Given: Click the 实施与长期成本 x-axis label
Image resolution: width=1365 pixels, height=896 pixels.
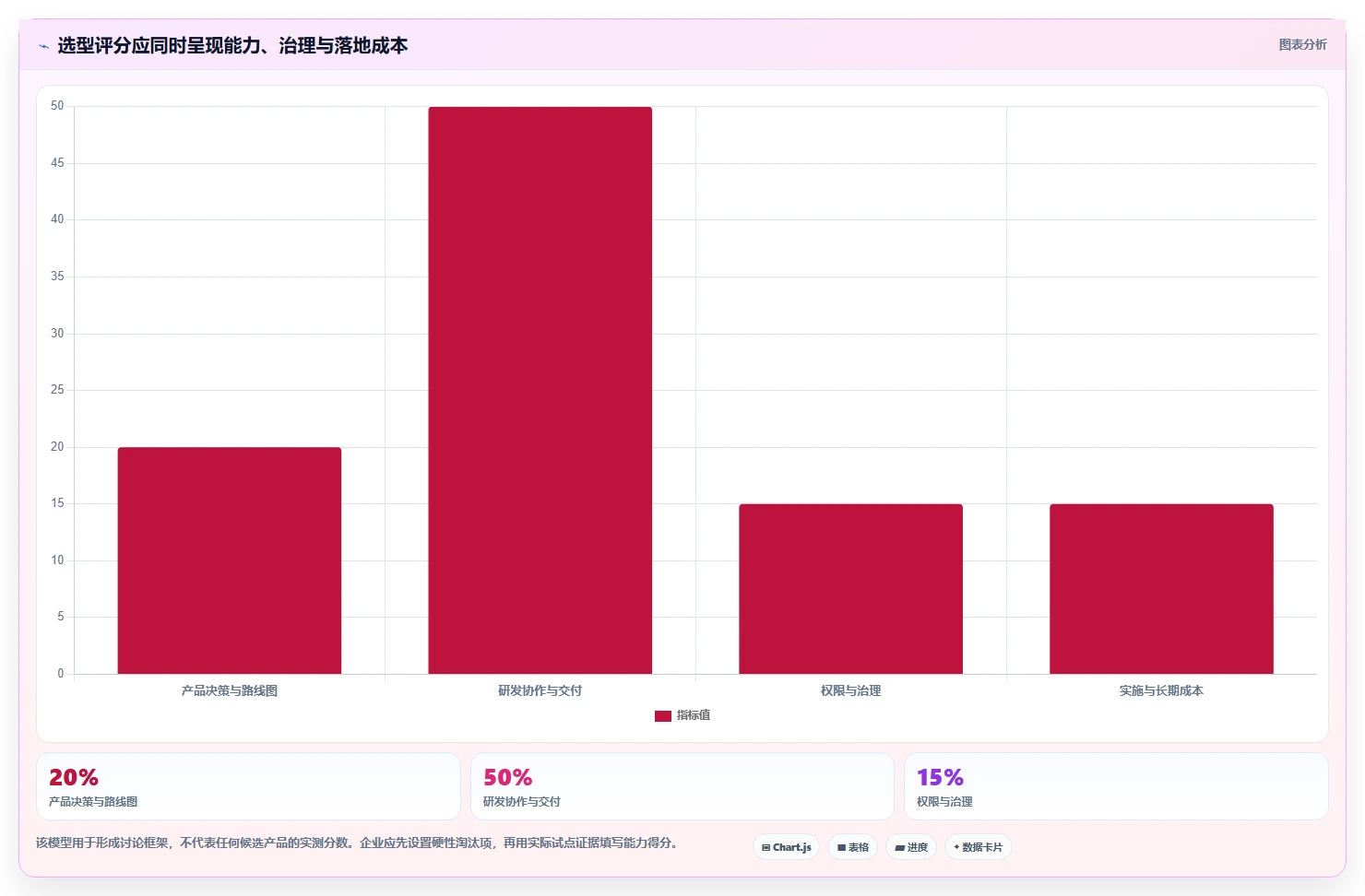Looking at the screenshot, I should pyautogui.click(x=1161, y=690).
